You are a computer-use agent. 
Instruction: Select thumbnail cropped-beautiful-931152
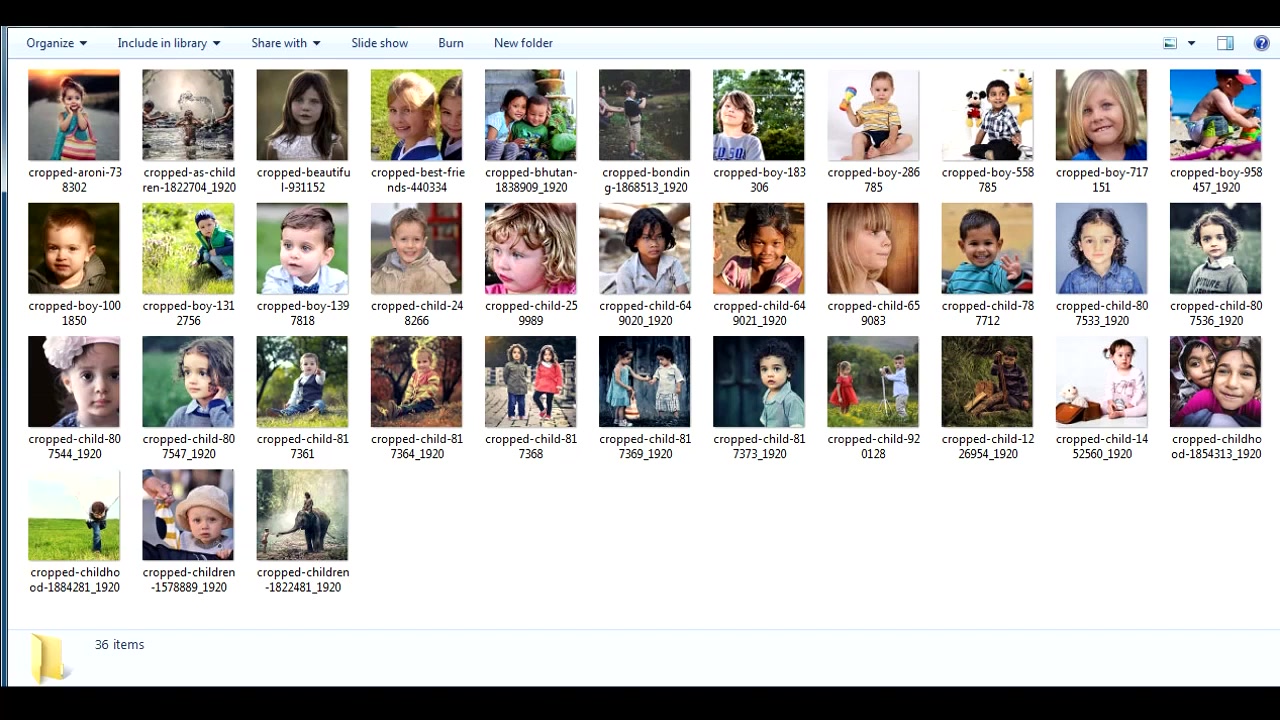[x=302, y=114]
